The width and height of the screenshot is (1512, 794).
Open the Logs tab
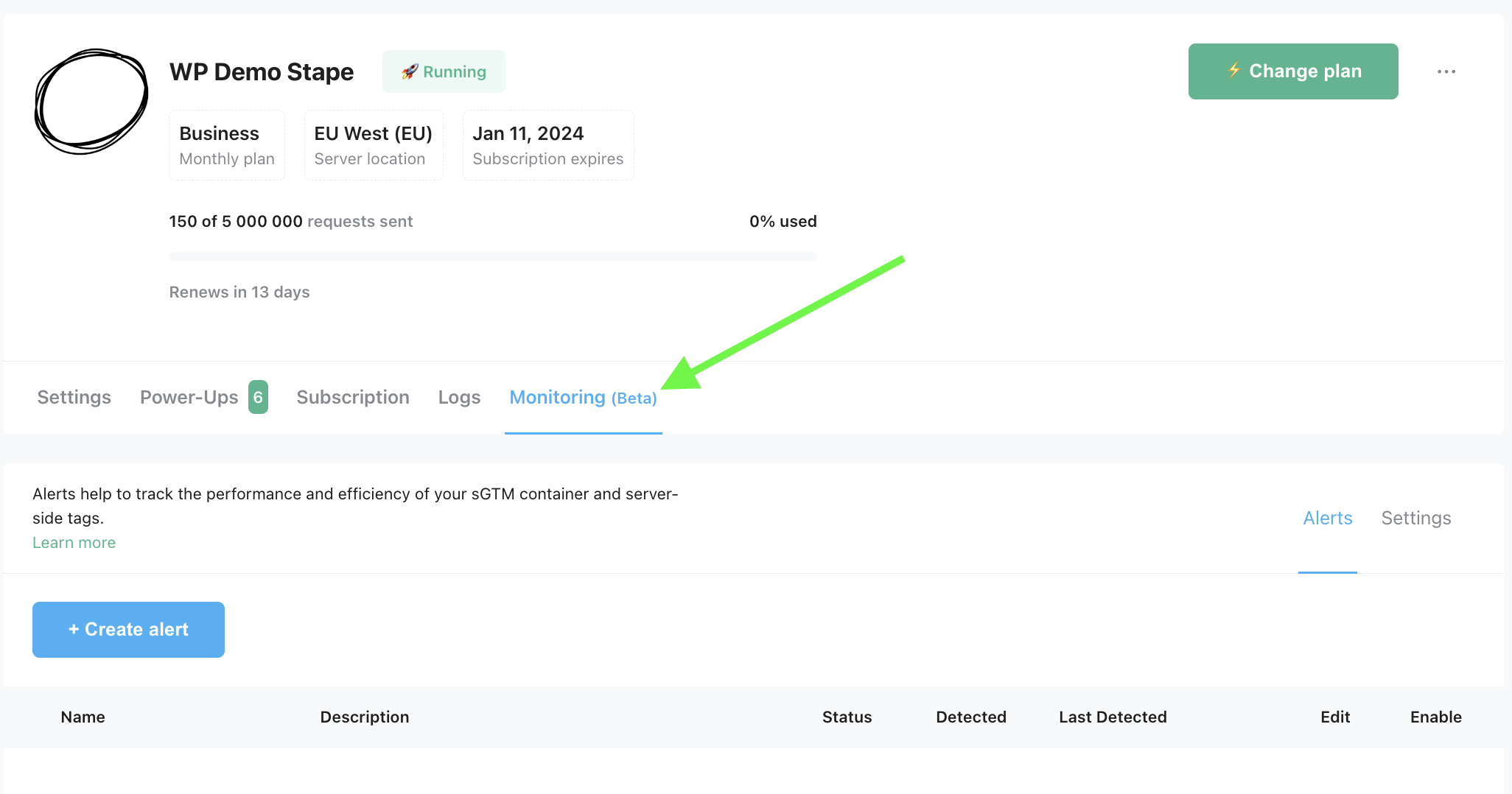pyautogui.click(x=459, y=397)
